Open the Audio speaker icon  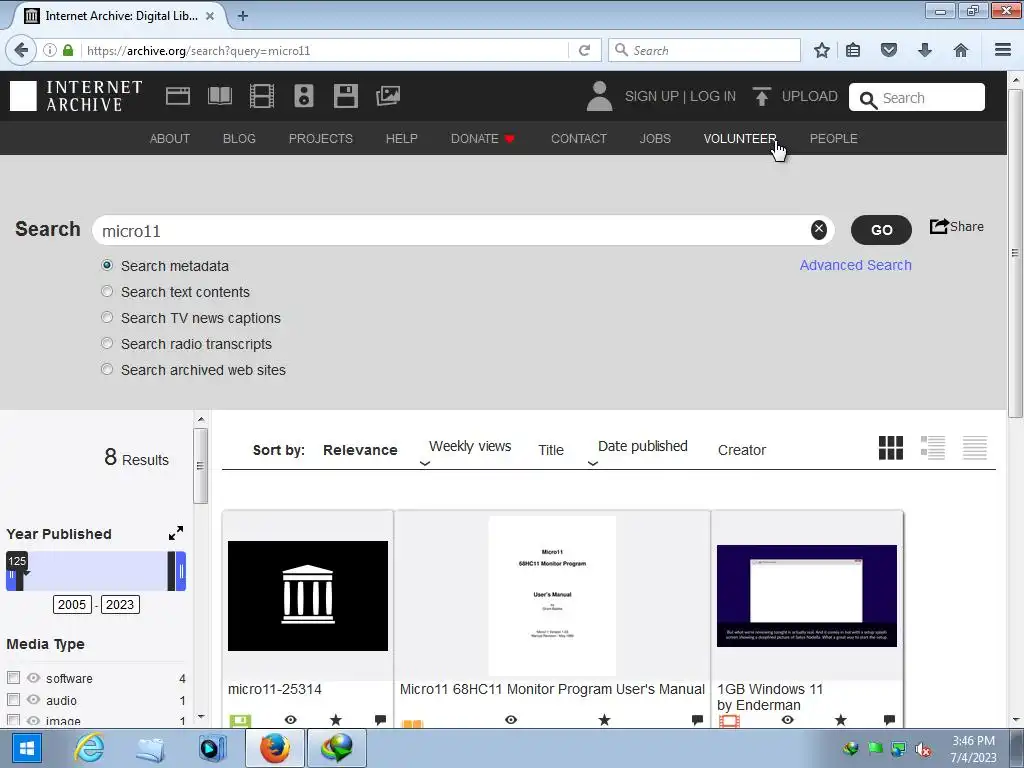(x=304, y=96)
